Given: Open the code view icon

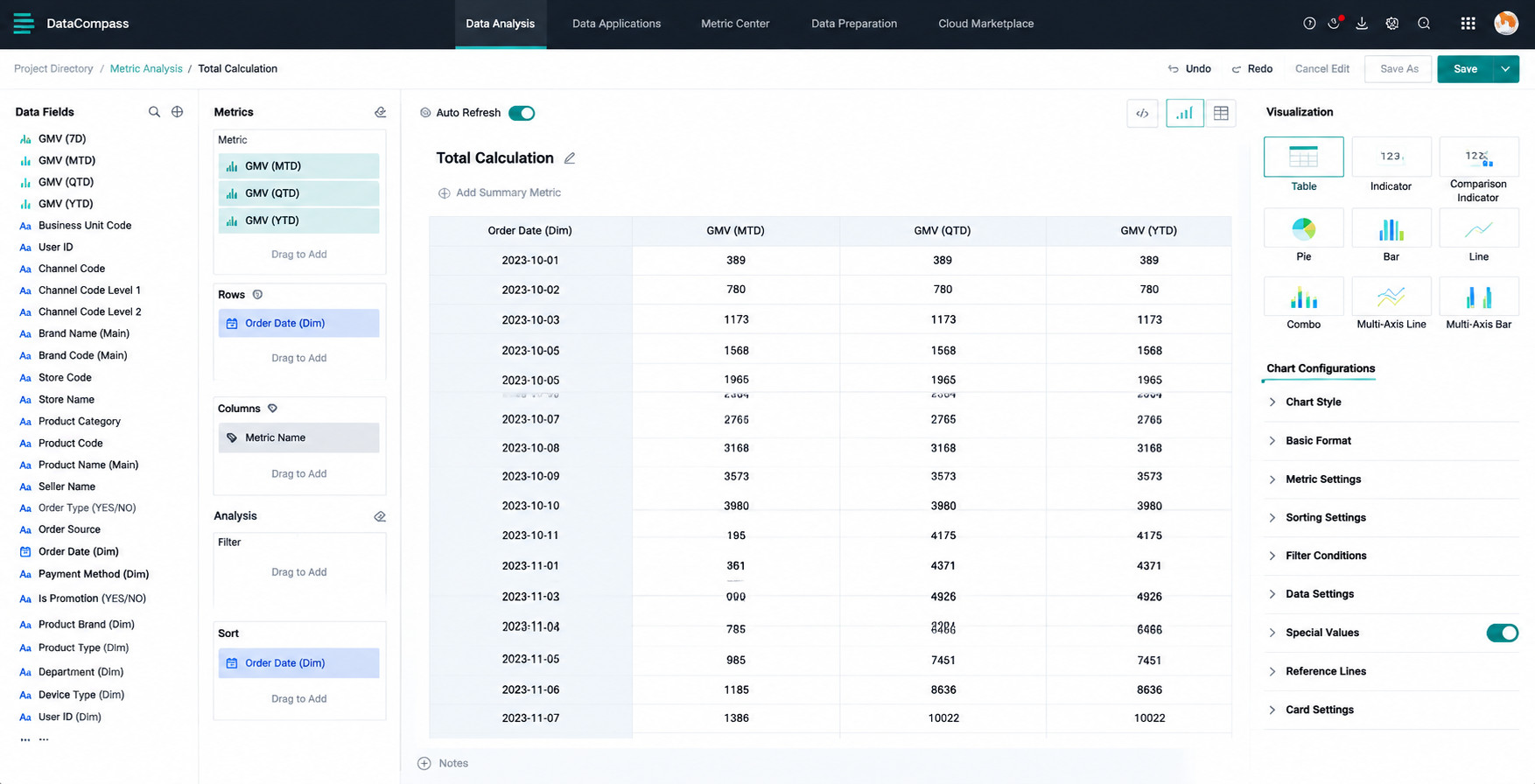Looking at the screenshot, I should [x=1142, y=113].
